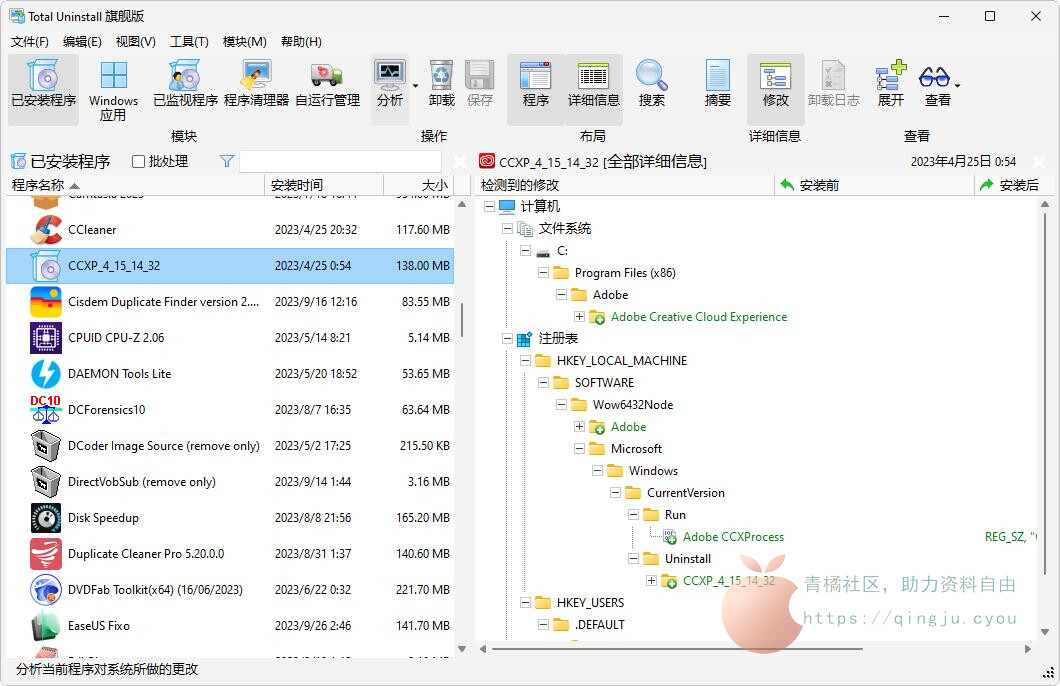Image resolution: width=1060 pixels, height=686 pixels.
Task: Open the 编辑(E) menu
Action: [82, 42]
